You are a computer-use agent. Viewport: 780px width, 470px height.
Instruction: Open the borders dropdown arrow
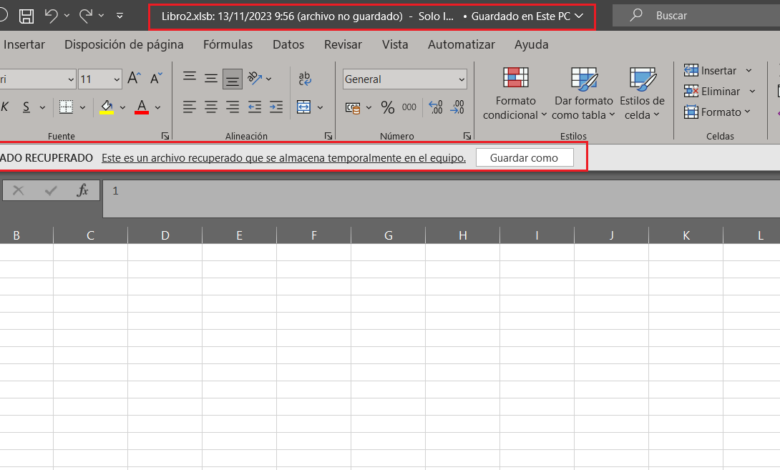(x=82, y=107)
